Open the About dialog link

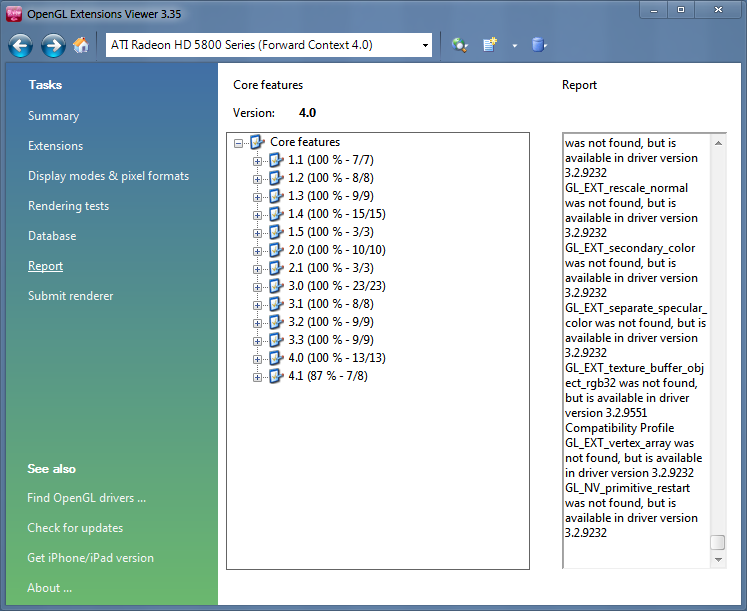click(50, 588)
